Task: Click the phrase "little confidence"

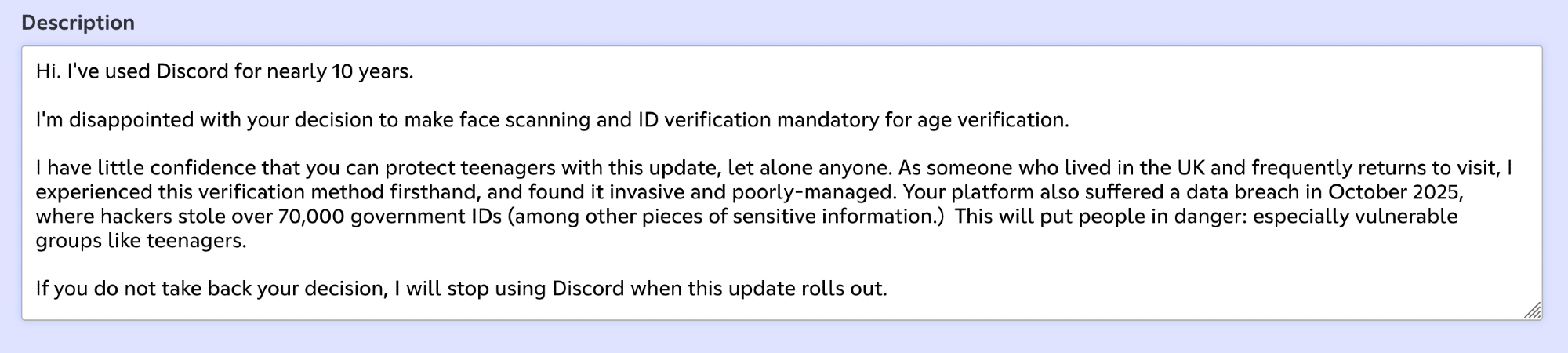Action: pyautogui.click(x=176, y=168)
